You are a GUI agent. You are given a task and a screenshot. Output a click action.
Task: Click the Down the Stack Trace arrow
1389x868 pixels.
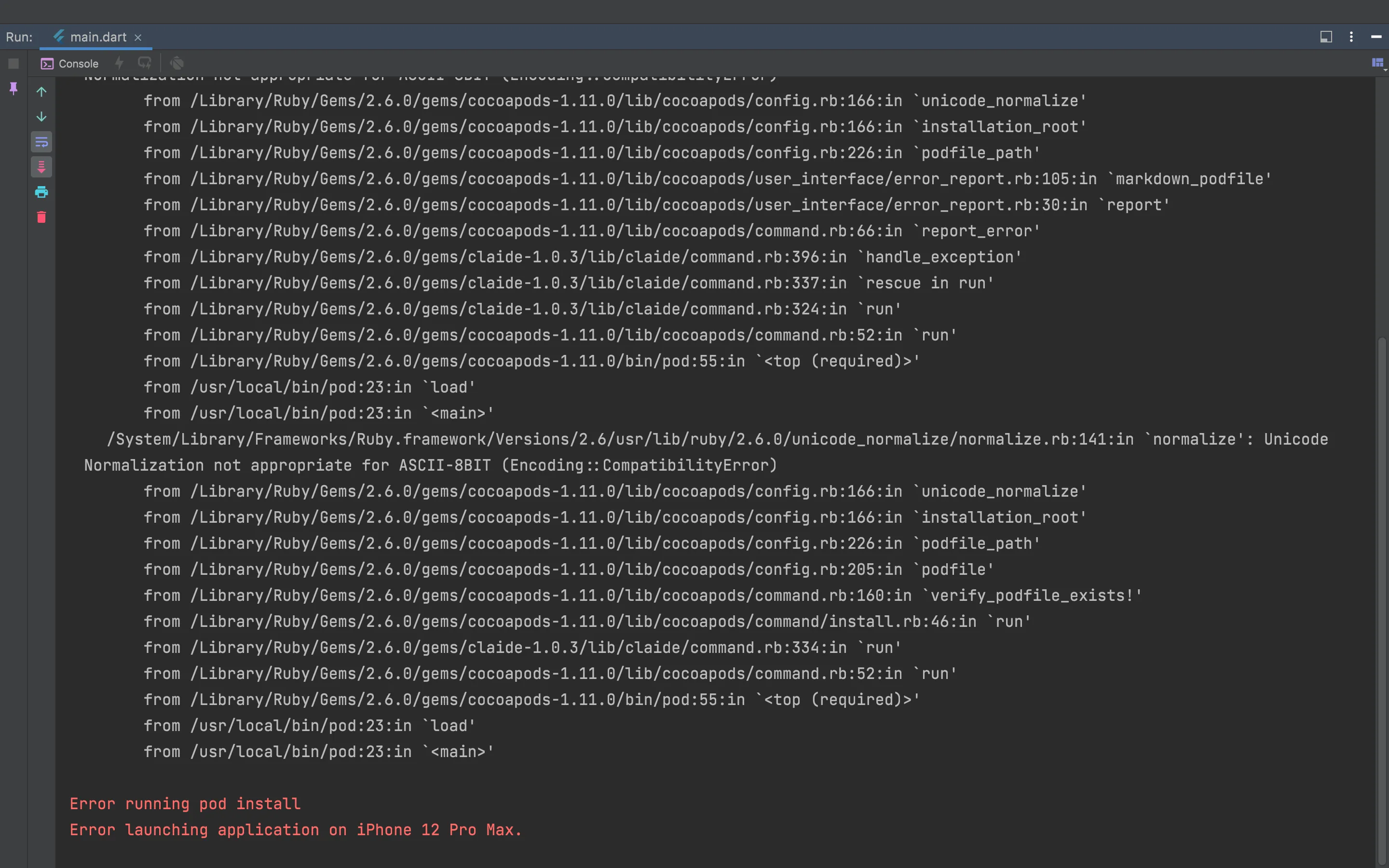click(x=41, y=117)
